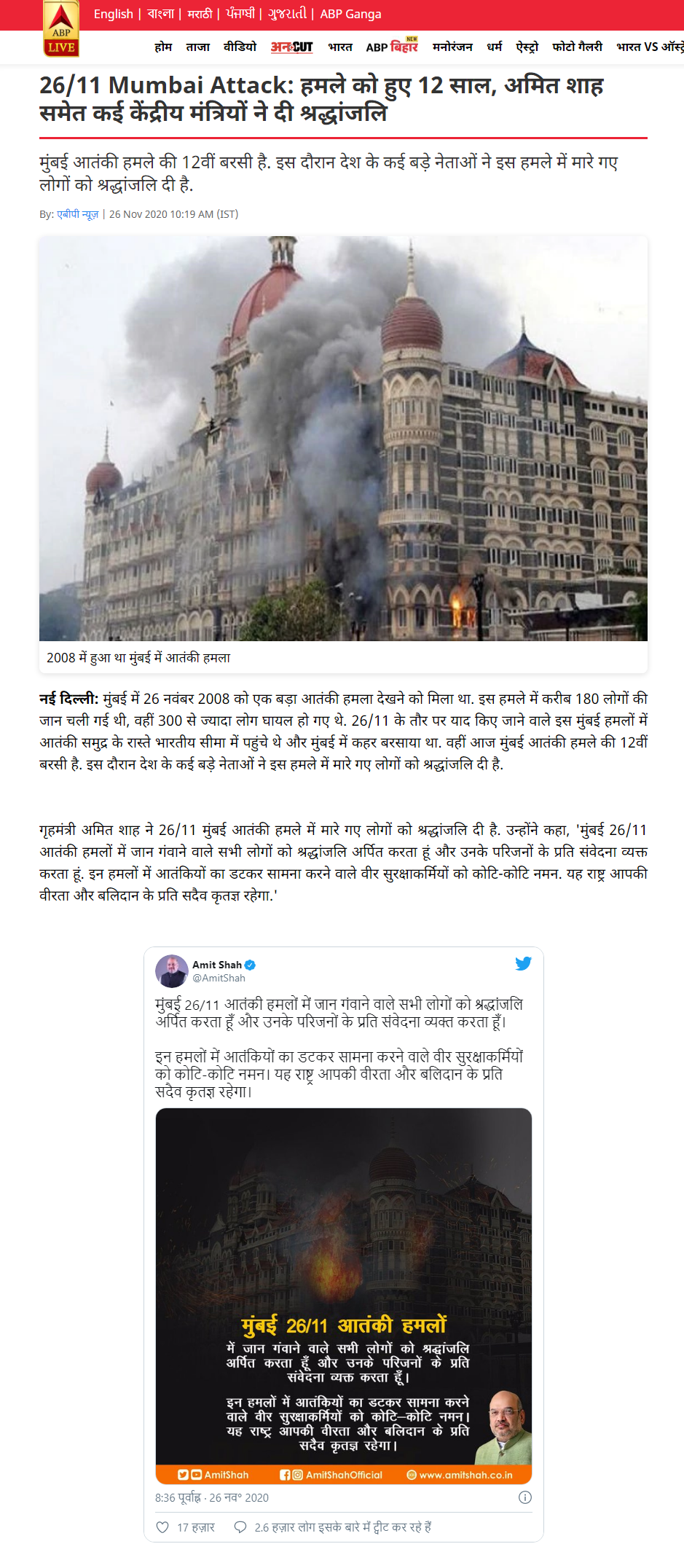Screen dimensions: 684x1568
Task: Open burning Taj hotel article photo
Action: click(x=343, y=439)
